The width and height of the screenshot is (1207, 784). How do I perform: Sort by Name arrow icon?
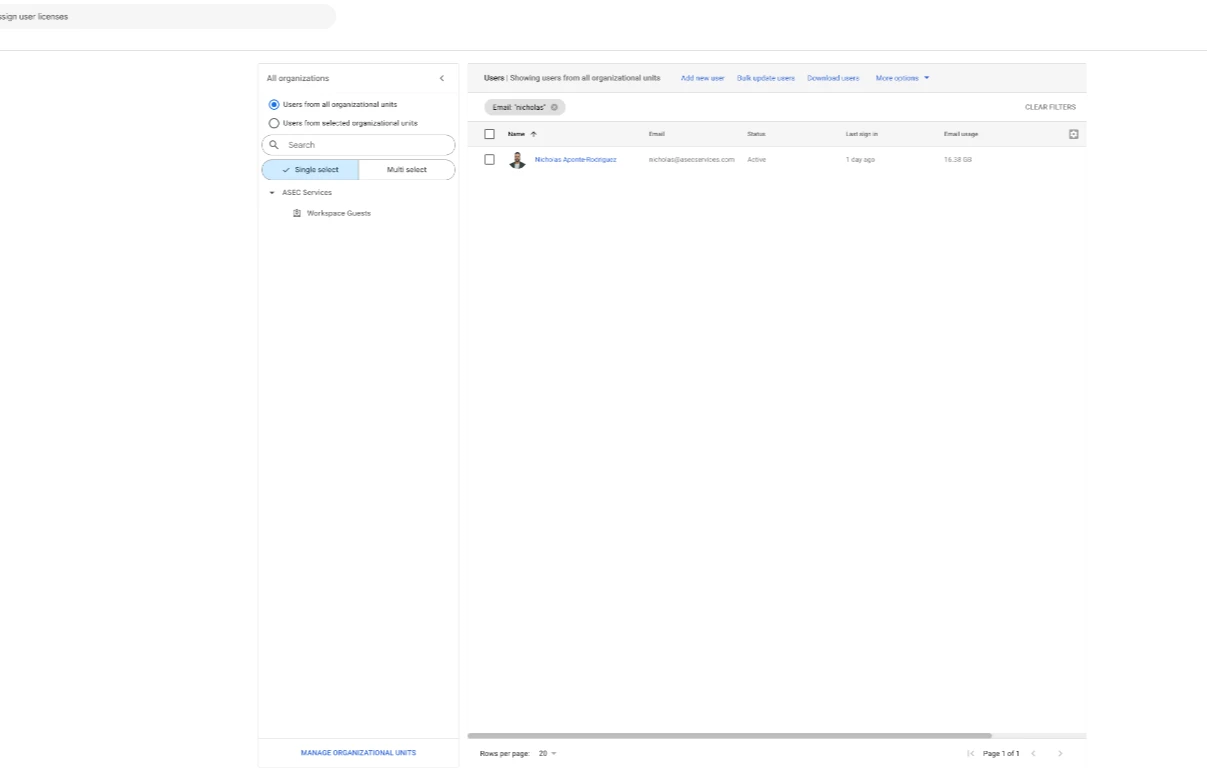coord(533,134)
